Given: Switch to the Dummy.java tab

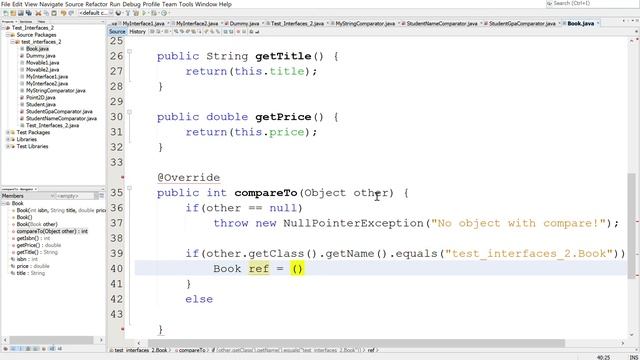Looking at the screenshot, I should pos(244,23).
